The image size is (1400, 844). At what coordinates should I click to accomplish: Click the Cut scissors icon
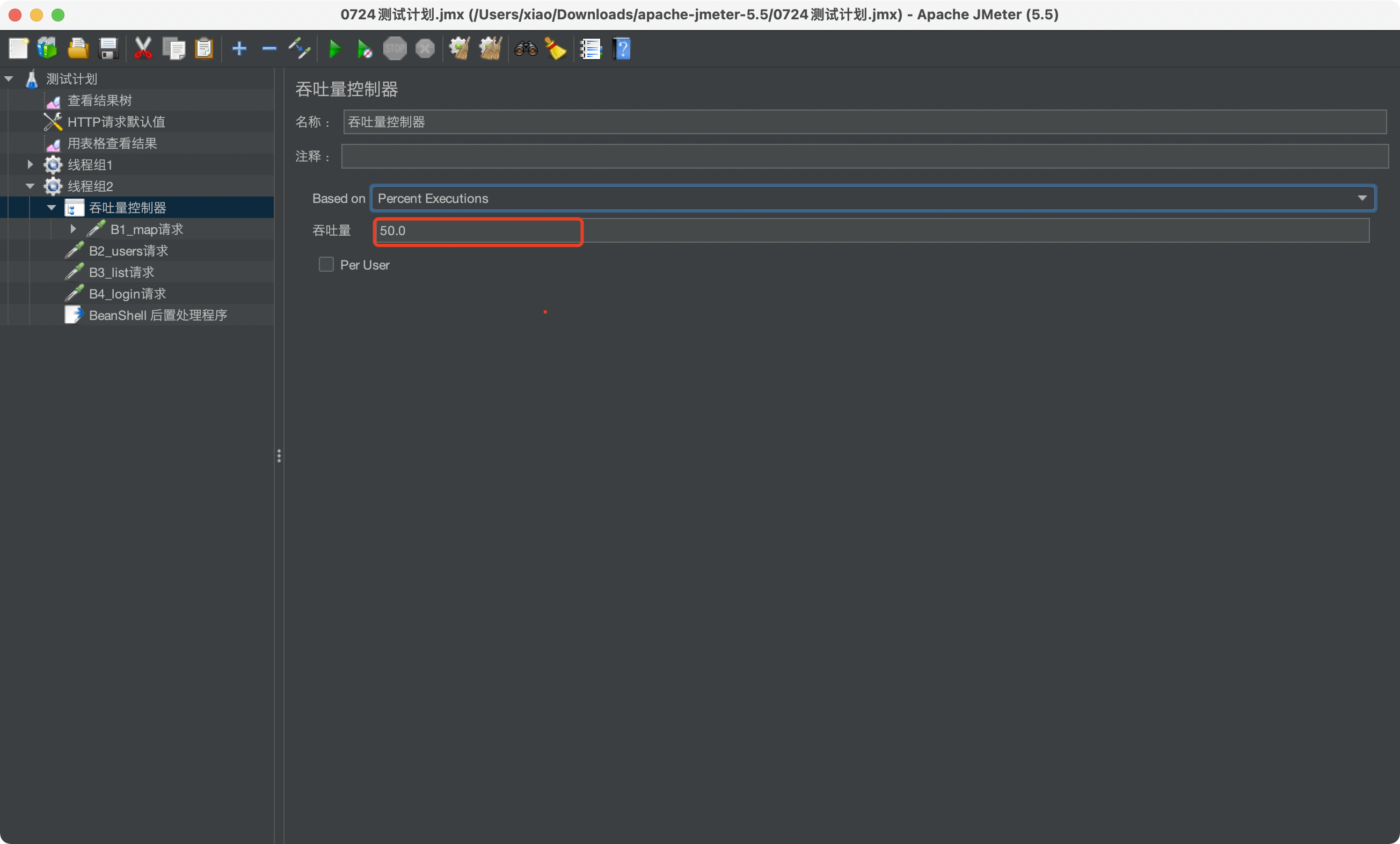click(143, 49)
